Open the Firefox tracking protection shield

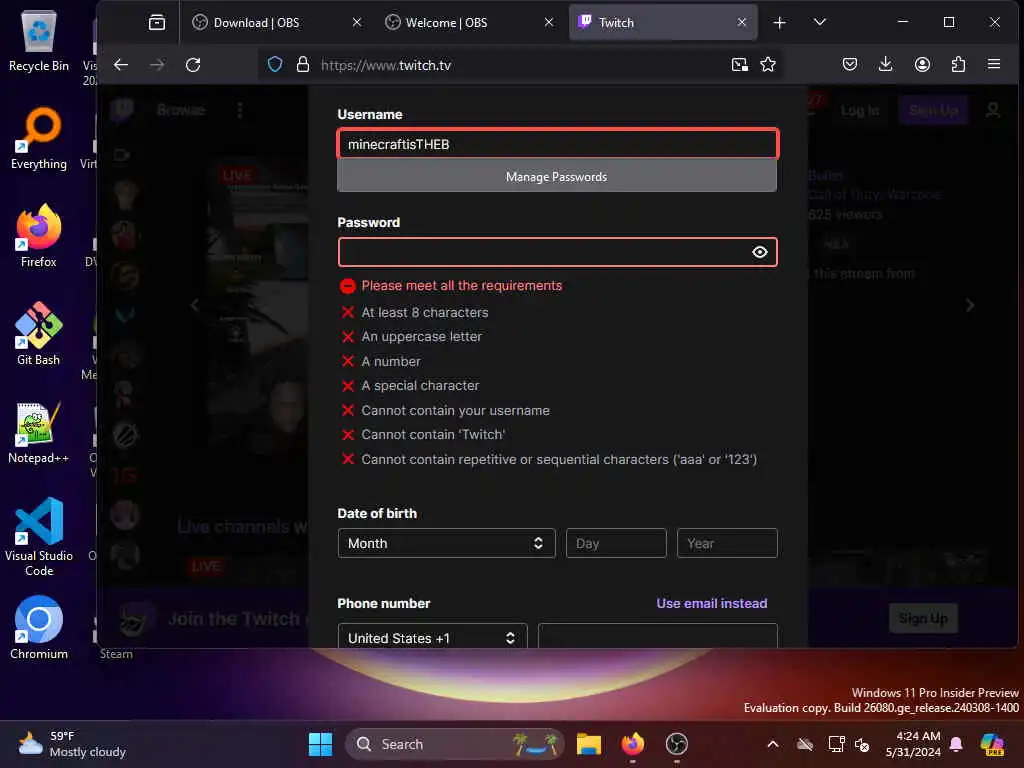275,65
